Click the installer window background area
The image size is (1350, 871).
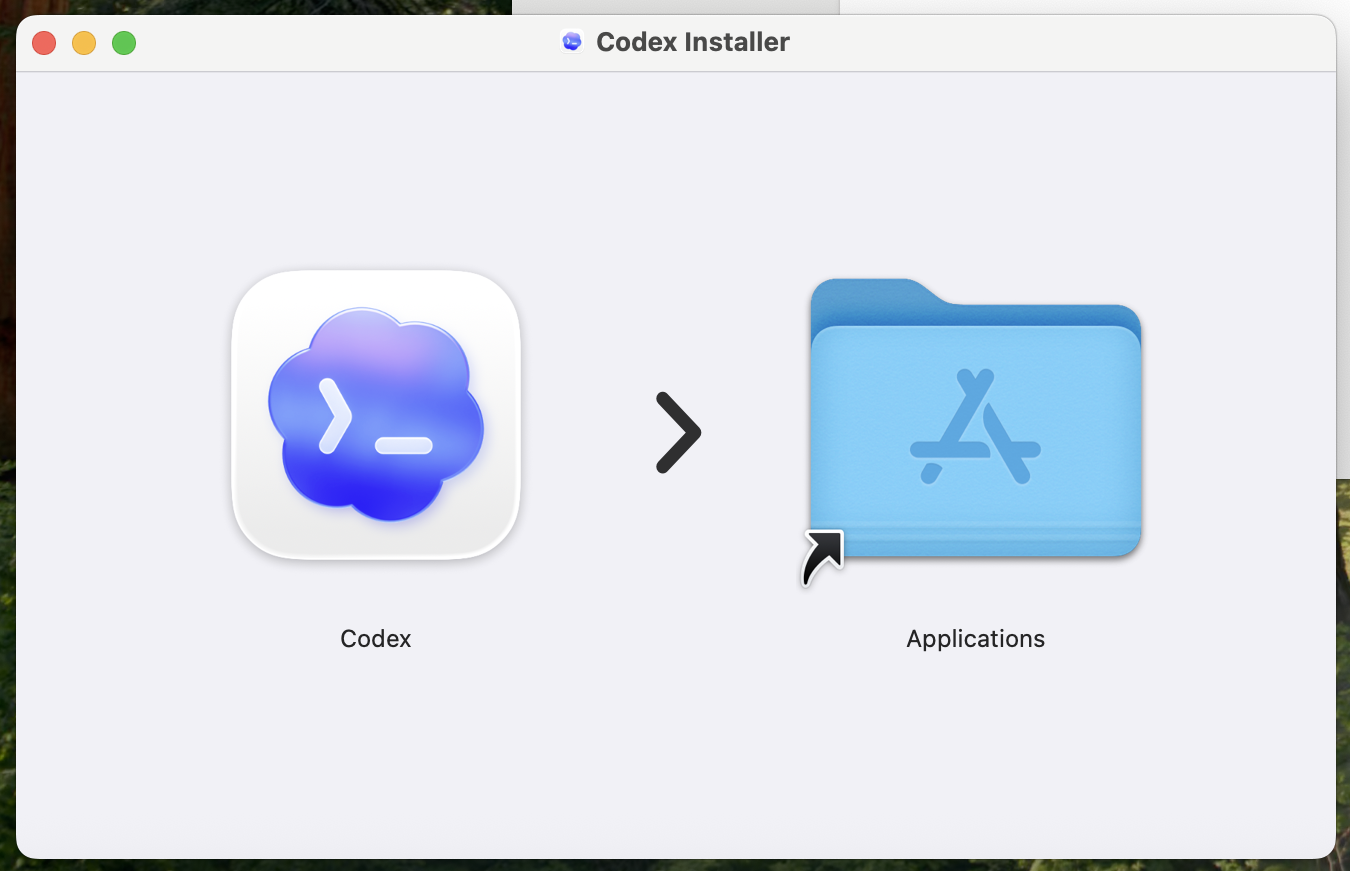tap(676, 760)
